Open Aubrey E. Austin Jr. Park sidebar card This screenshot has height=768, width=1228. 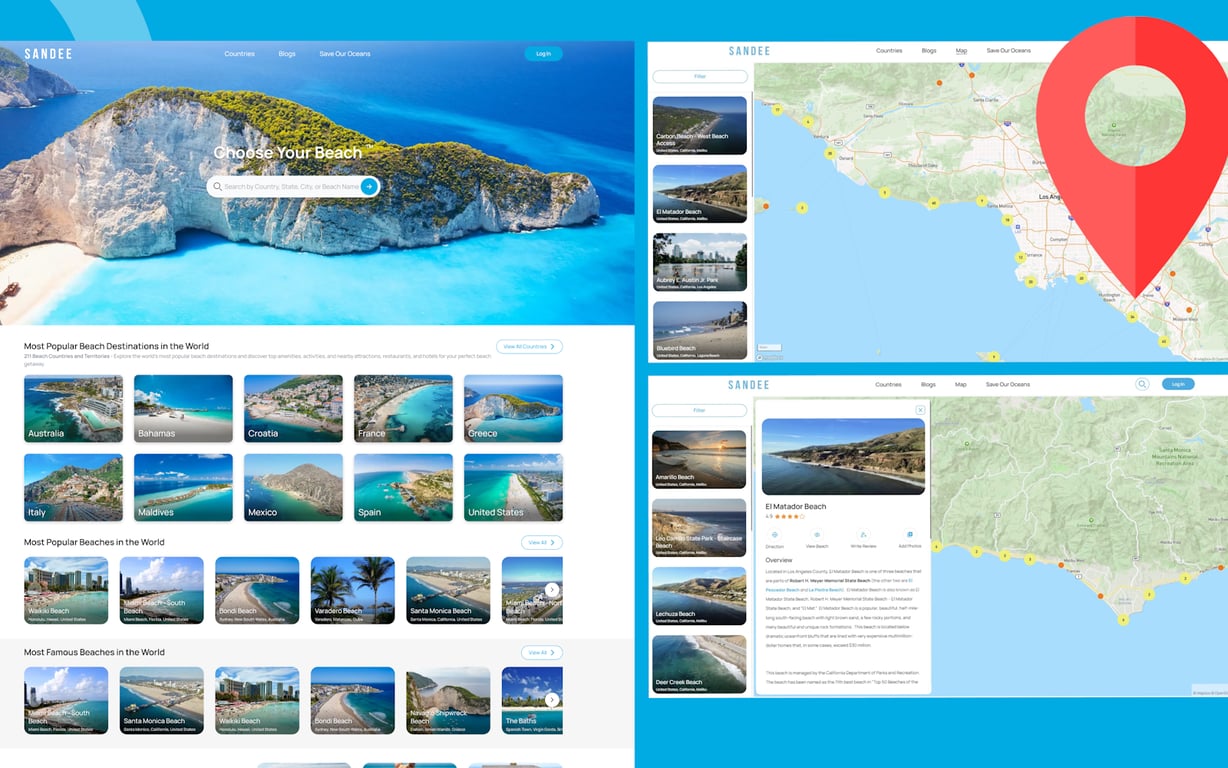click(x=700, y=262)
